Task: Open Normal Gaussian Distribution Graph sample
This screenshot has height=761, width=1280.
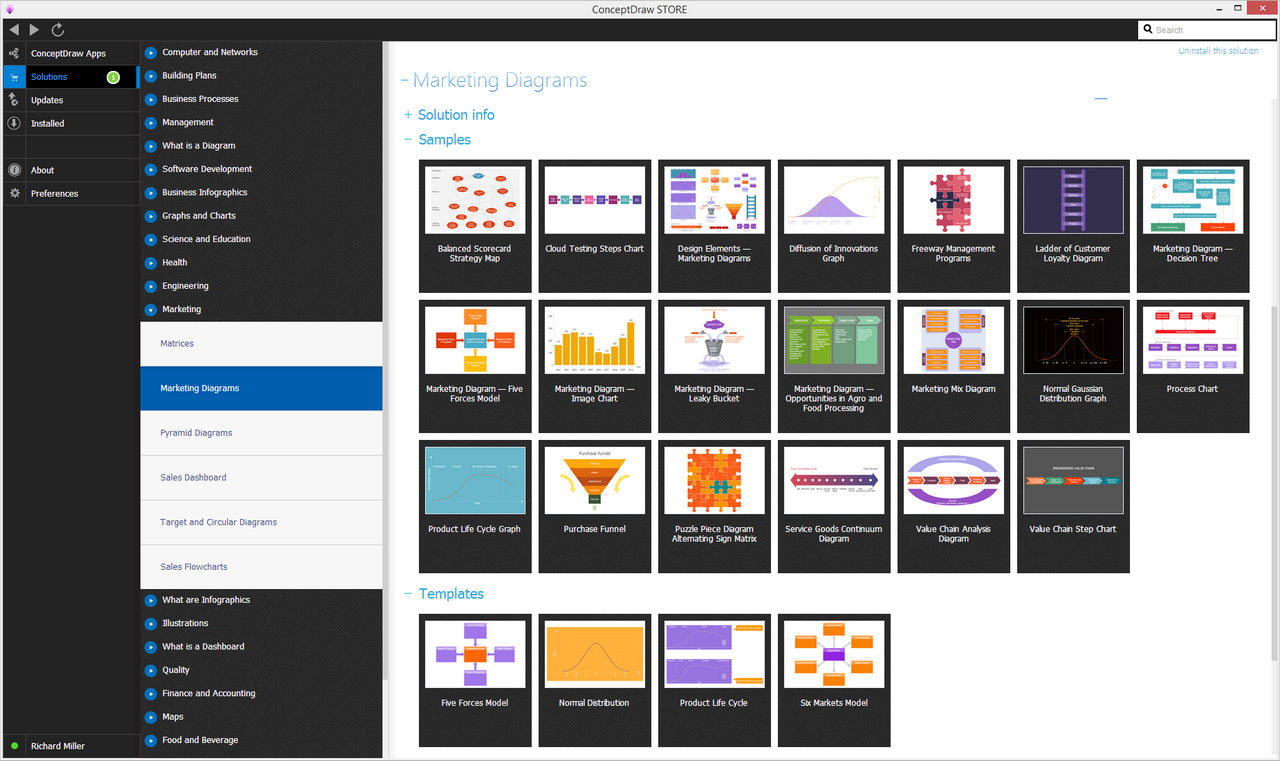Action: [x=1073, y=366]
